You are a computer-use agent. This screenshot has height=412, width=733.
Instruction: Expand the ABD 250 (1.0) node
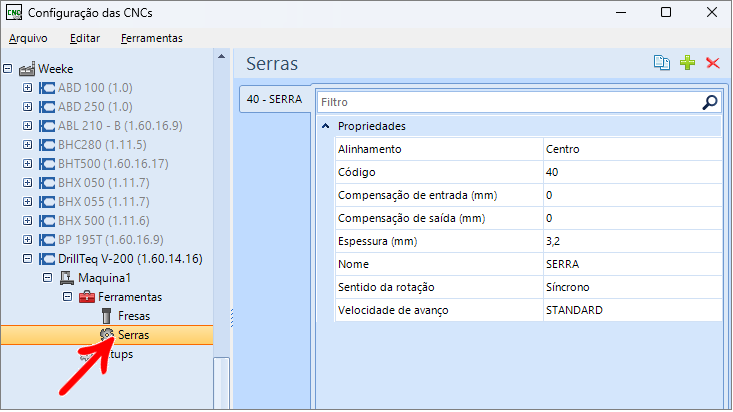coord(28,107)
